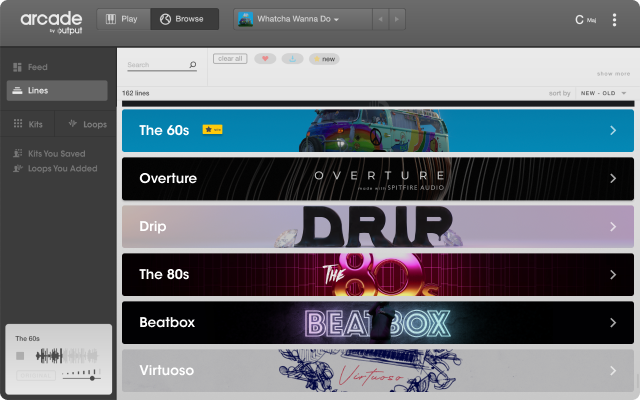Expand the Beatbox line chevron
640x400 pixels.
point(613,322)
